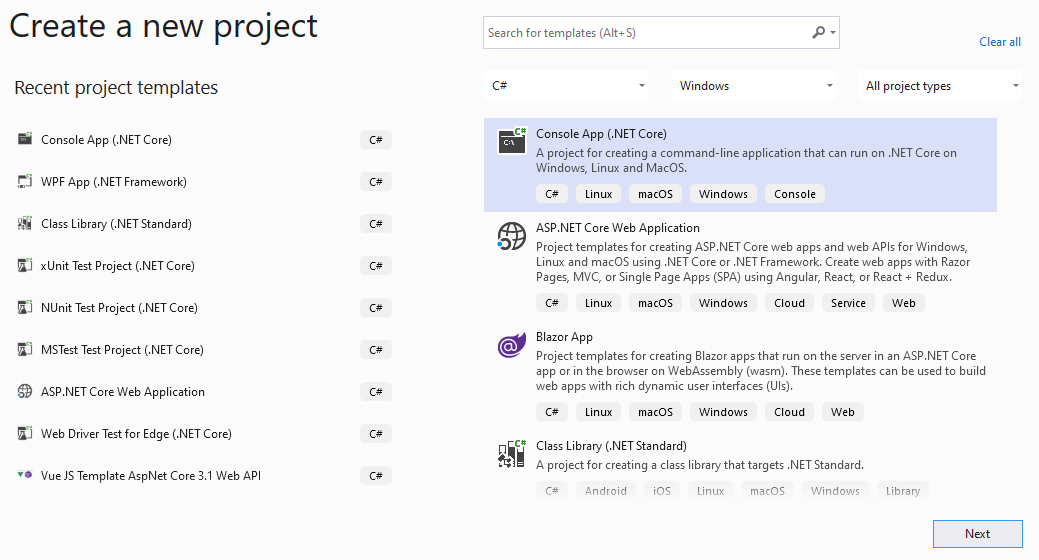Click the Library tag under Class Library
This screenshot has height=560, width=1039.
tap(902, 491)
